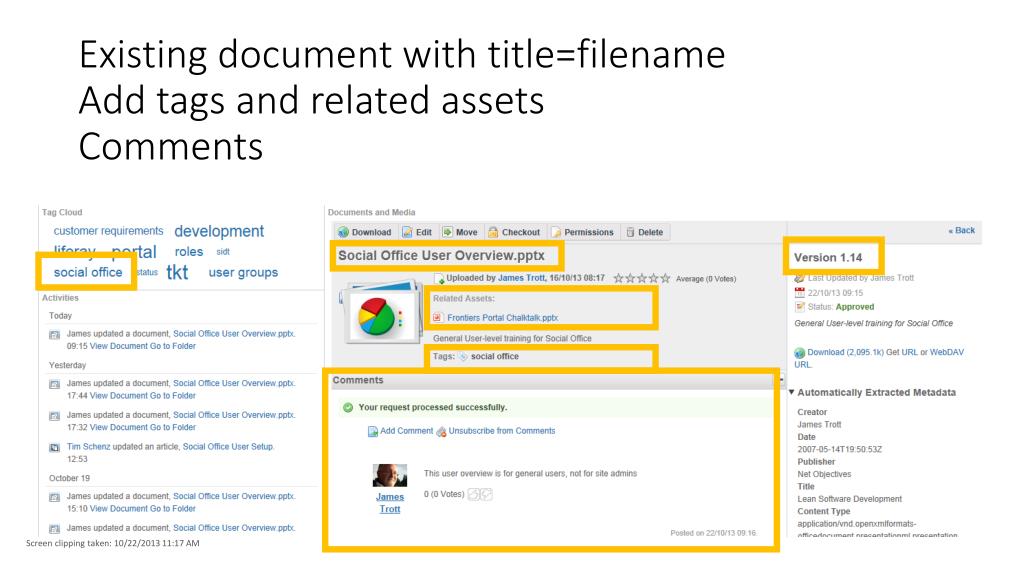Click the pie chart document thumbnail
Viewport: 1024px width, 576px height.
pos(382,313)
